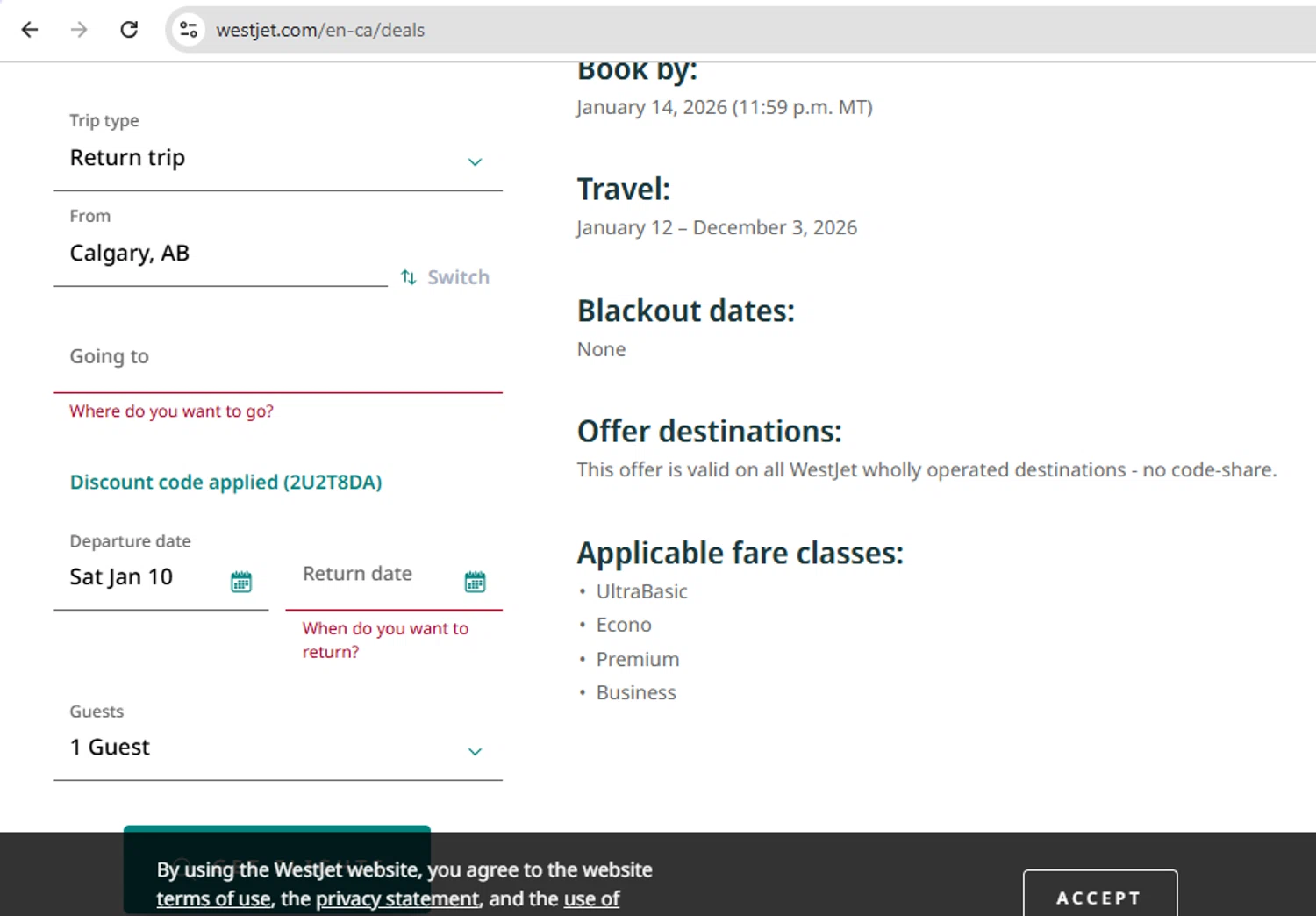Click the Going to destination field
This screenshot has height=916, width=1316.
(x=276, y=358)
